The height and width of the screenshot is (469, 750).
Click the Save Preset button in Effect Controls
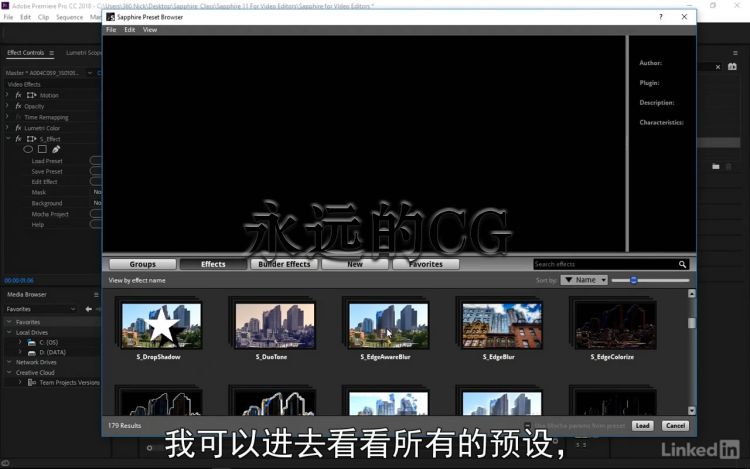coord(96,171)
